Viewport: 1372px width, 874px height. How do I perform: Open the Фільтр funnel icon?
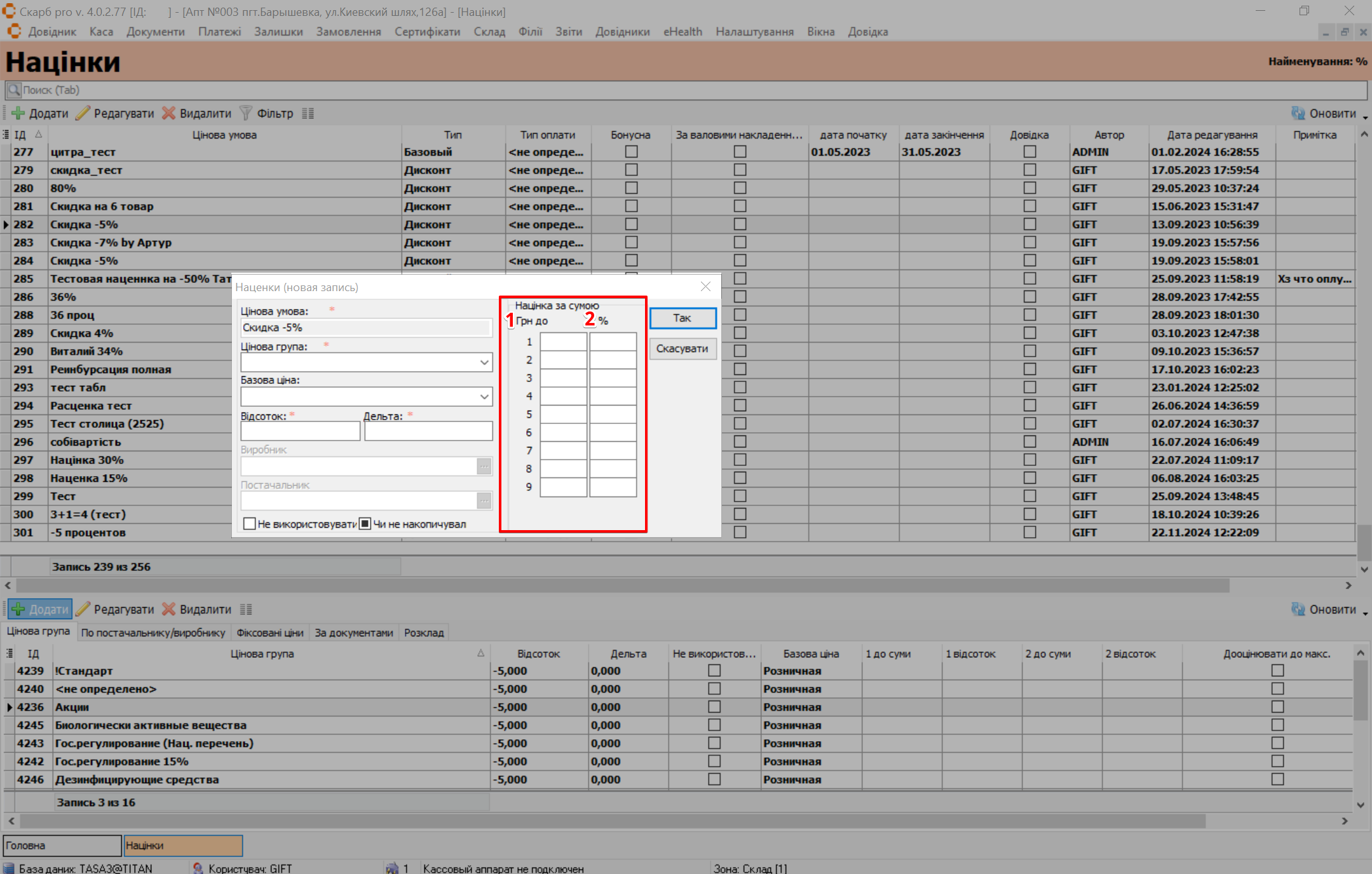coord(245,113)
